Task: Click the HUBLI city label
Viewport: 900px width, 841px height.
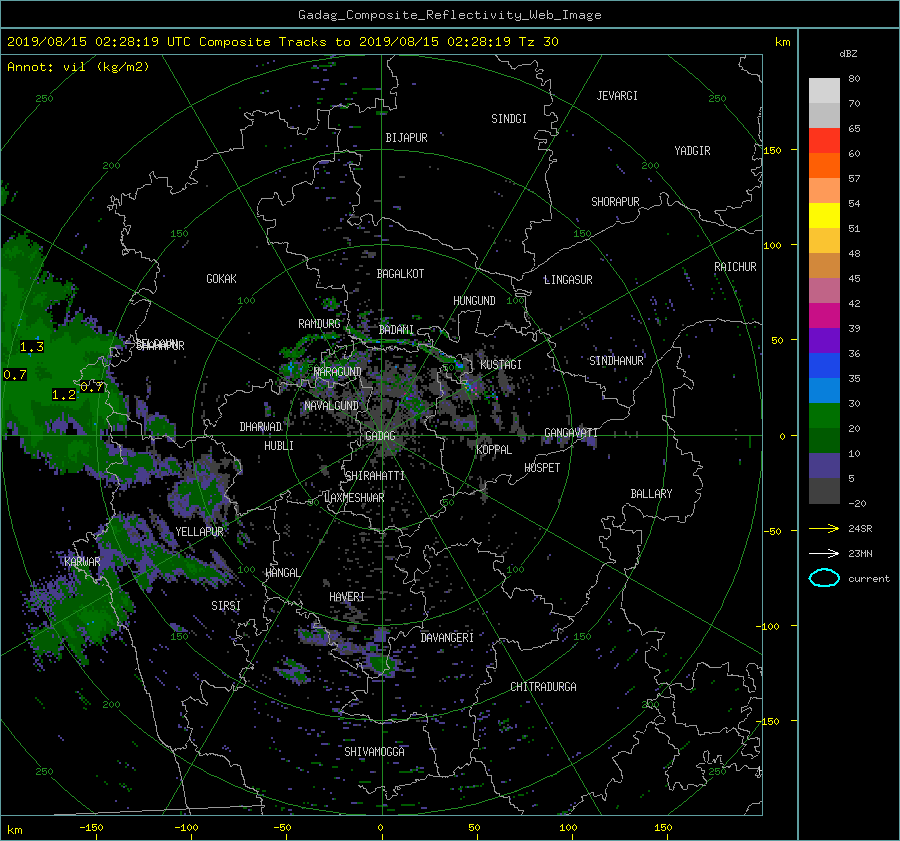Action: (279, 445)
